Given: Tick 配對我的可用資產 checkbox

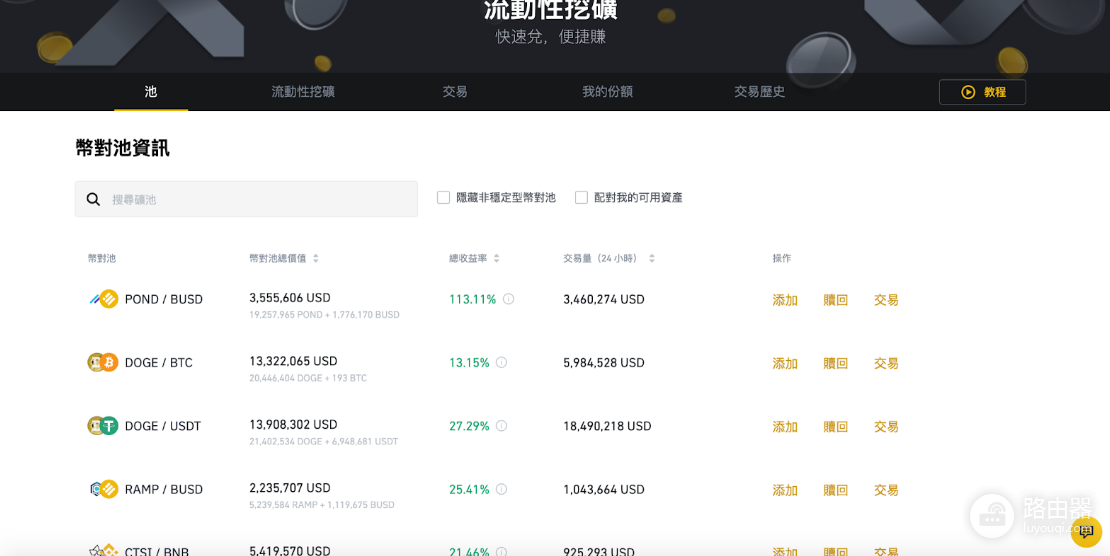Looking at the screenshot, I should (x=581, y=198).
